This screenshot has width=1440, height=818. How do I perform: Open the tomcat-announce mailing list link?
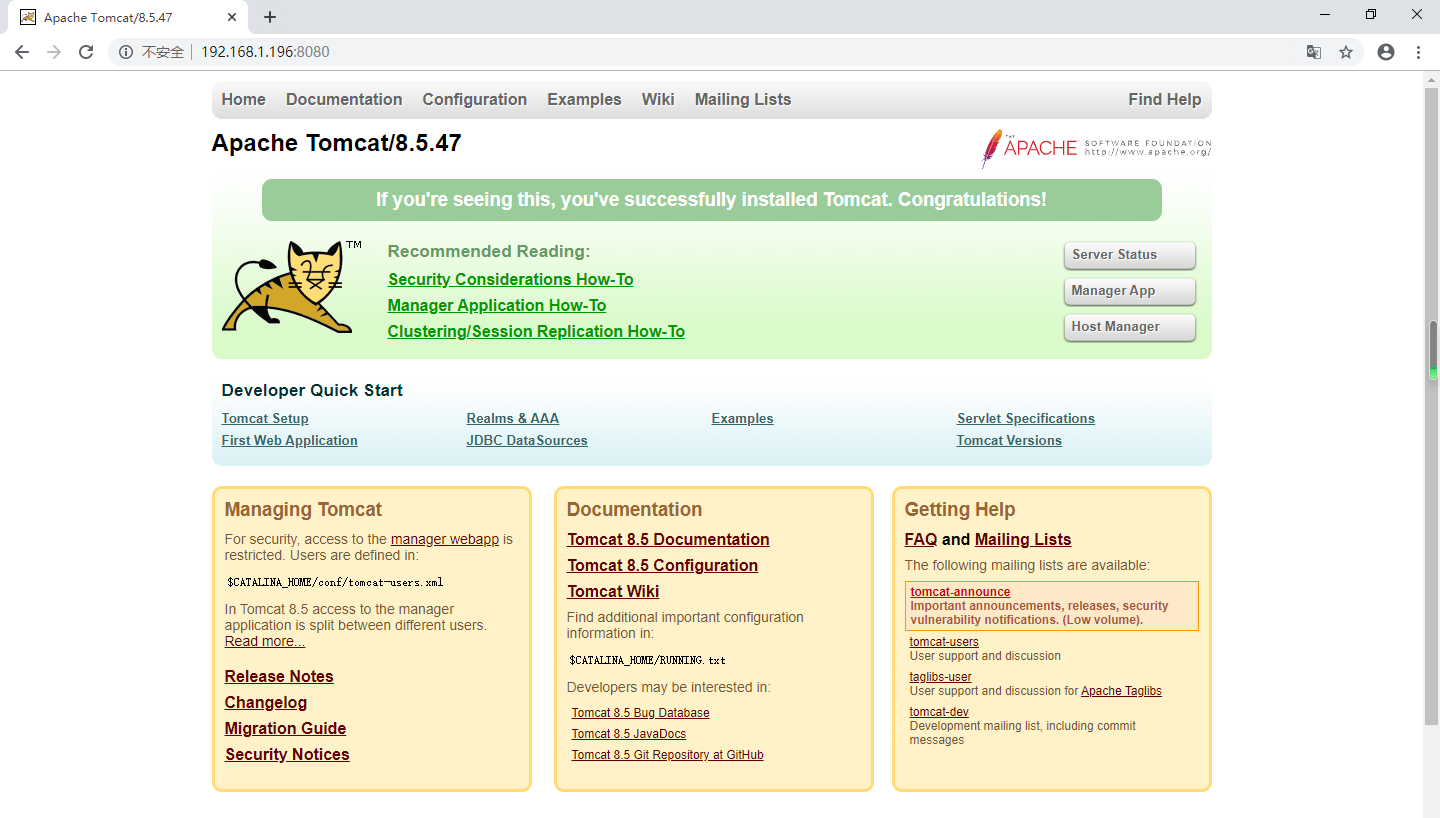click(960, 592)
